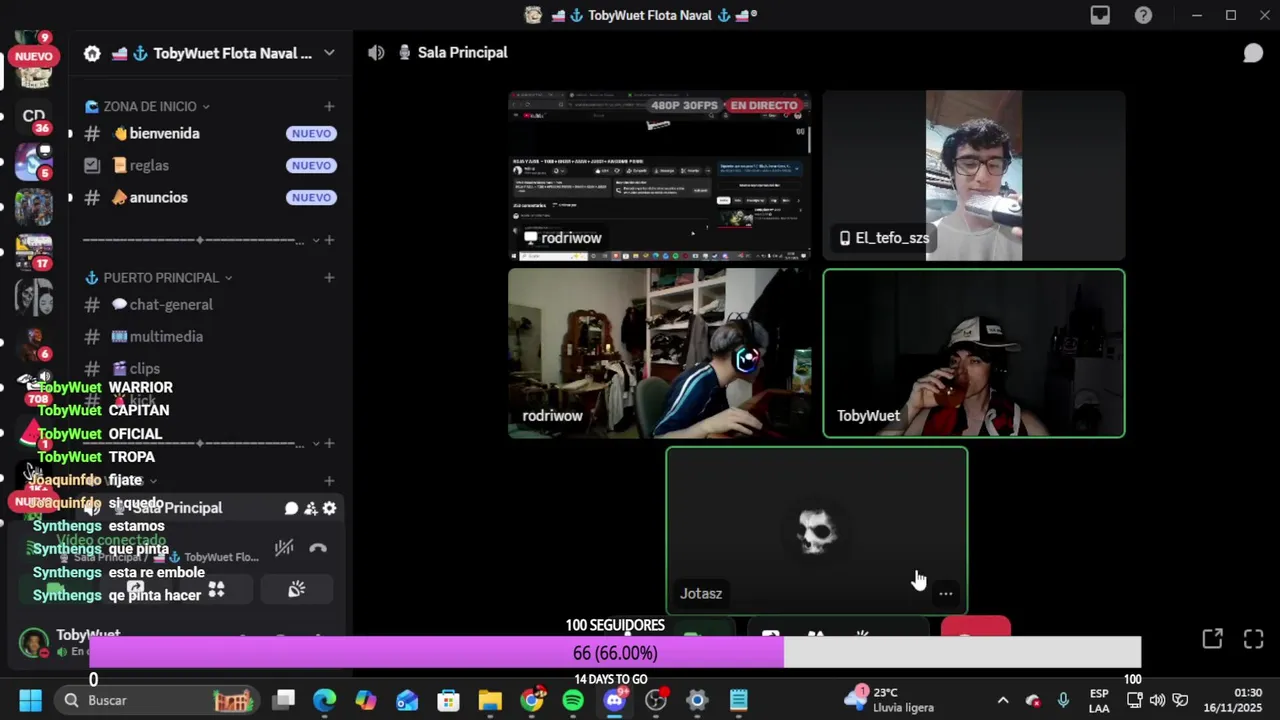
Task: Click the Buscar taskbar search box
Action: click(157, 700)
